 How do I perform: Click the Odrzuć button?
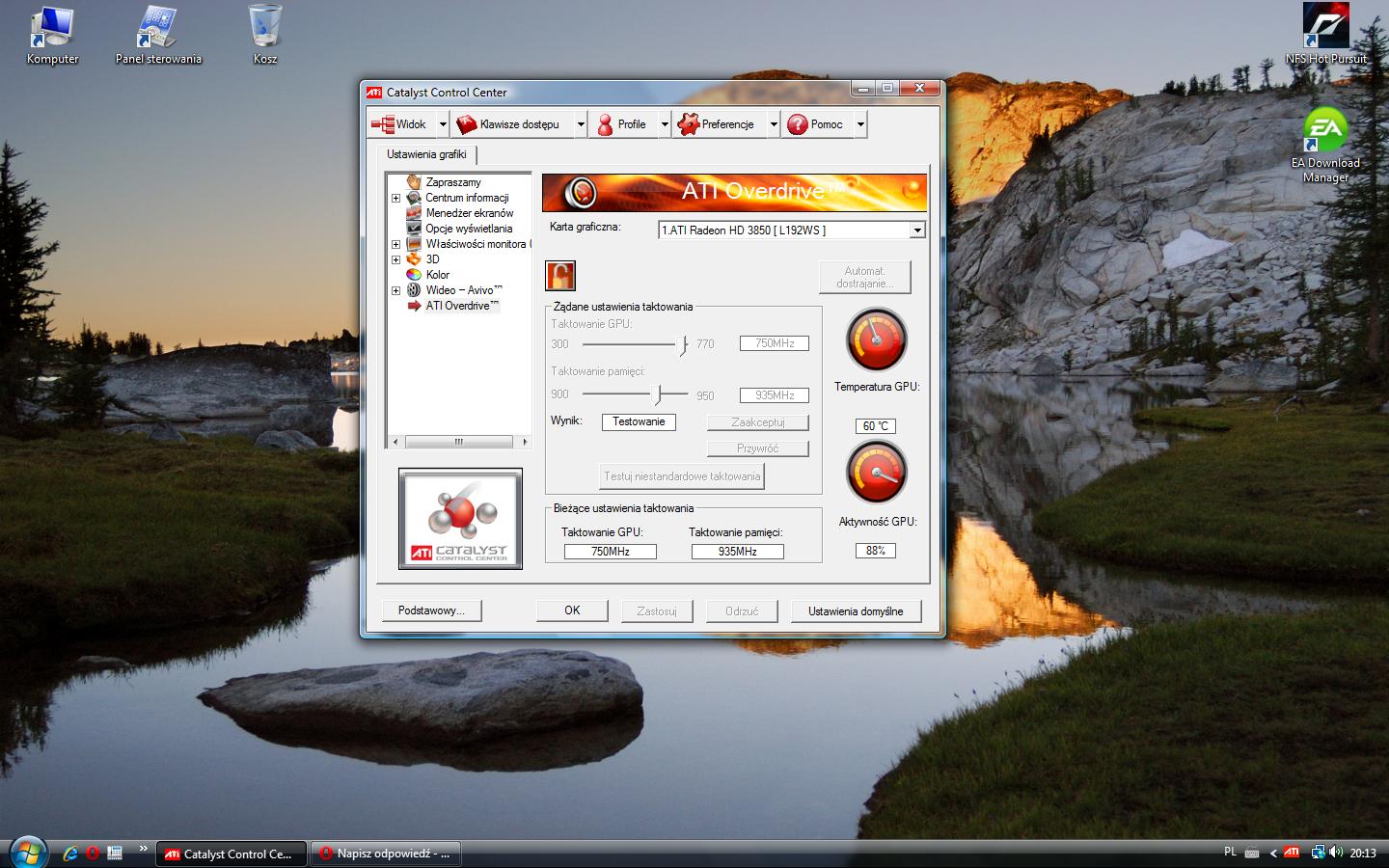click(x=742, y=611)
